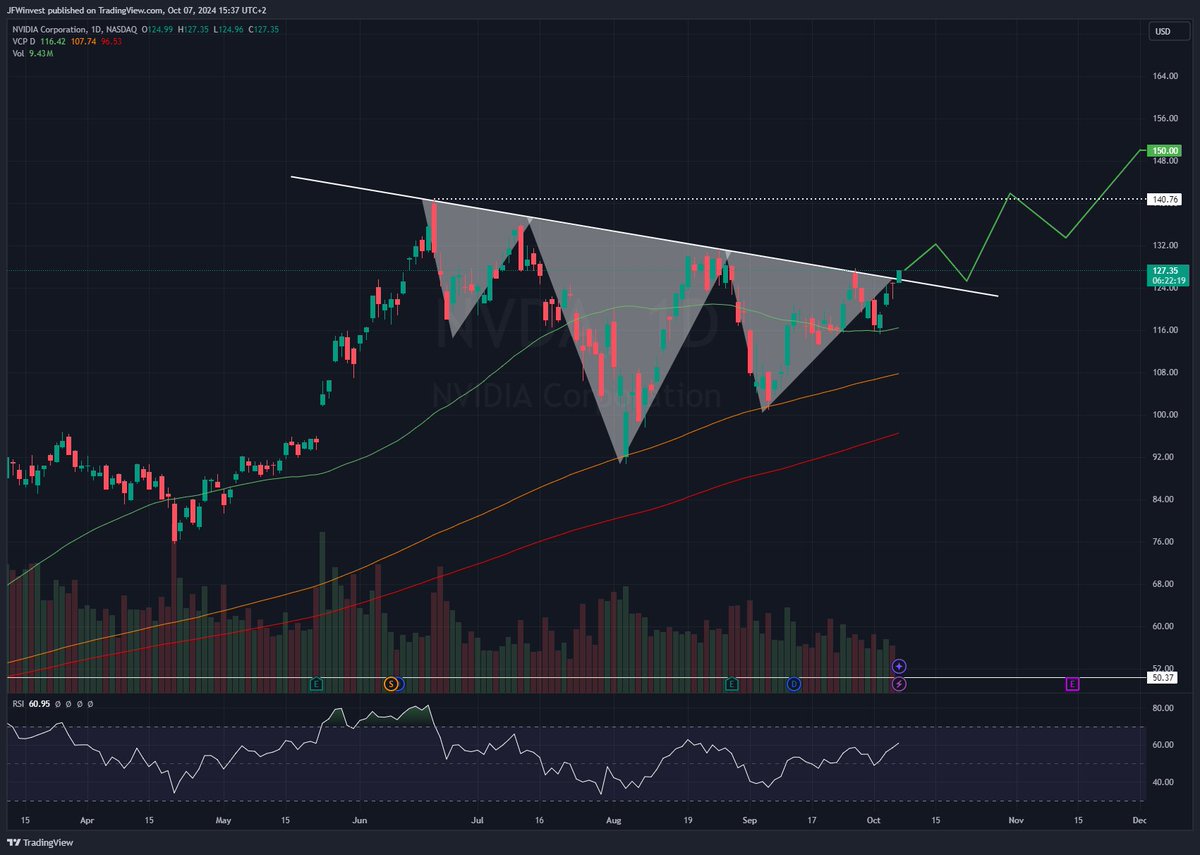Image resolution: width=1200 pixels, height=855 pixels.
Task: Open the magenta upcoming earnings E marker
Action: coord(1072,684)
